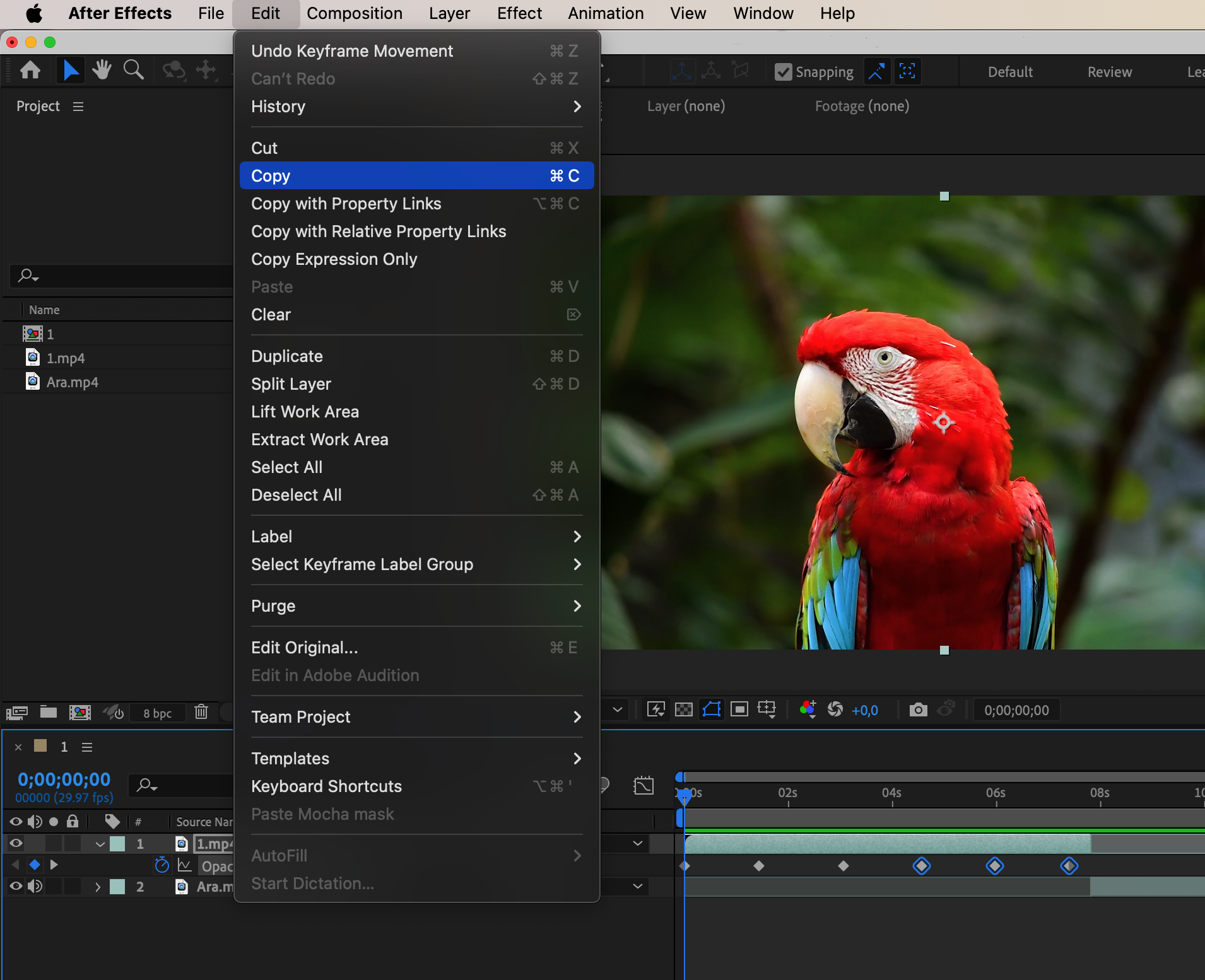Viewport: 1205px width, 980px height.
Task: Expand layer 2 Ara properties
Action: 97,886
